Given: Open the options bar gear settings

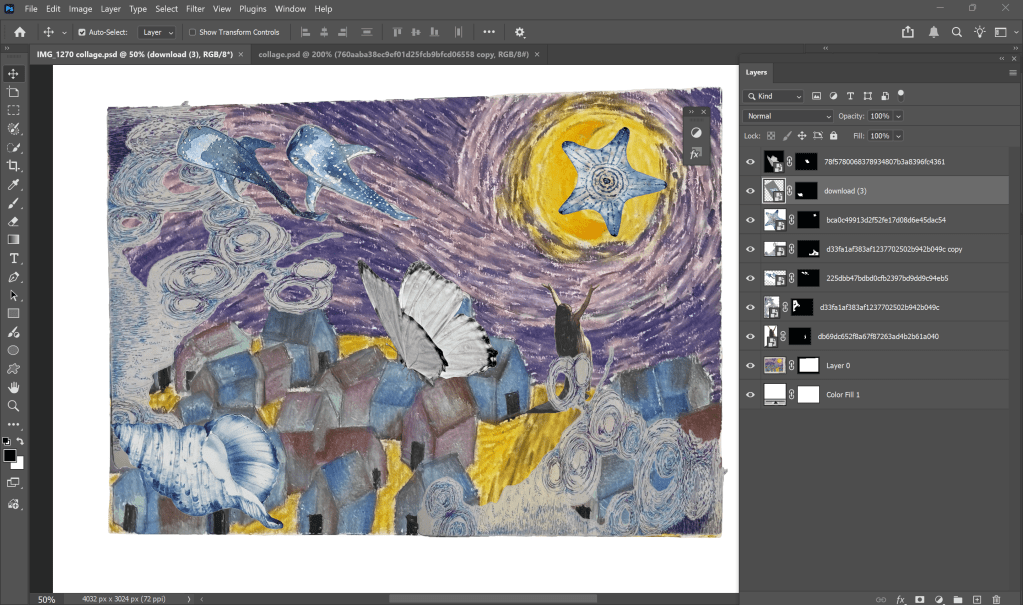Looking at the screenshot, I should (520, 32).
